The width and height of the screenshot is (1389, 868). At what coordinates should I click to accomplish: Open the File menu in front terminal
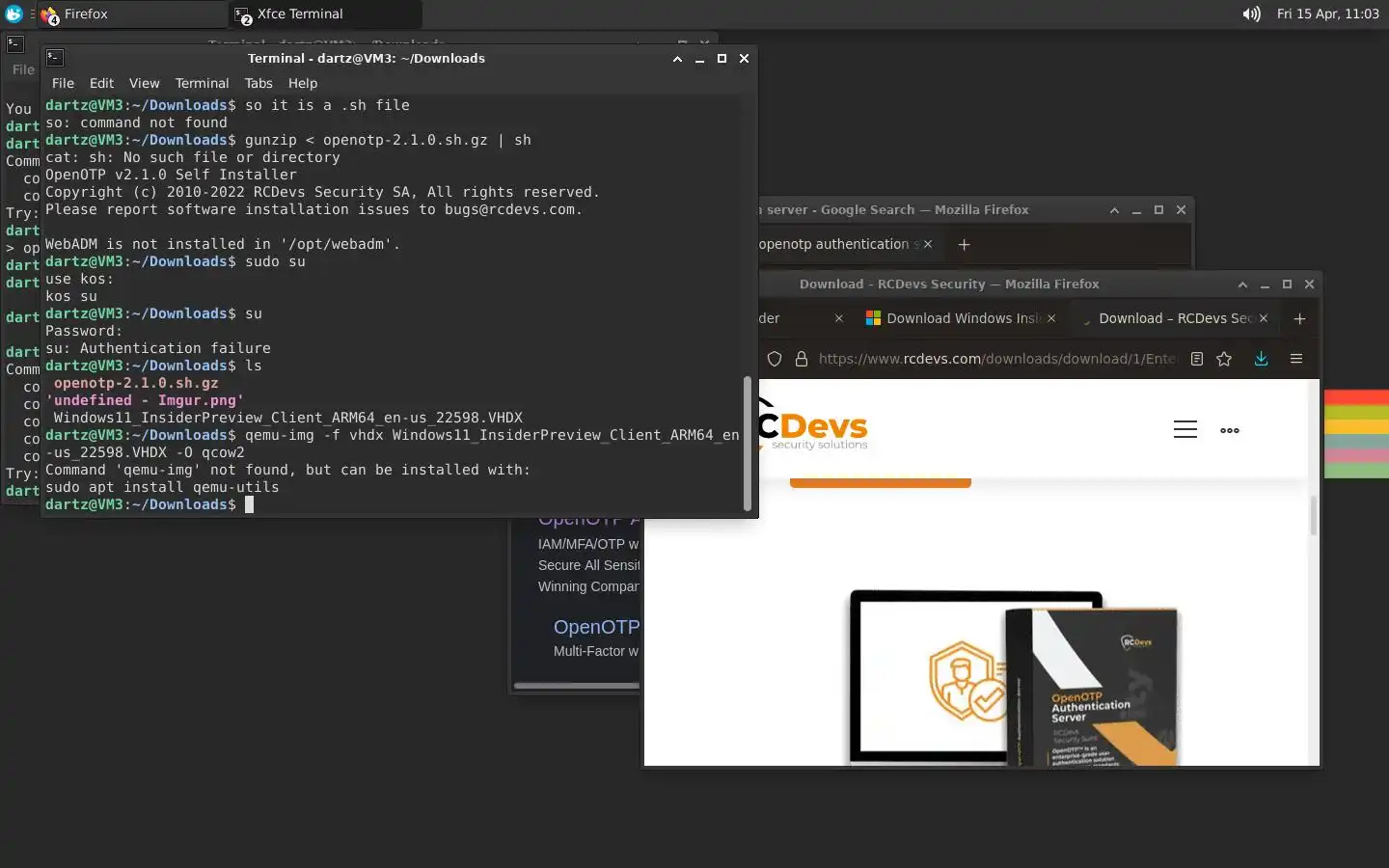(63, 83)
